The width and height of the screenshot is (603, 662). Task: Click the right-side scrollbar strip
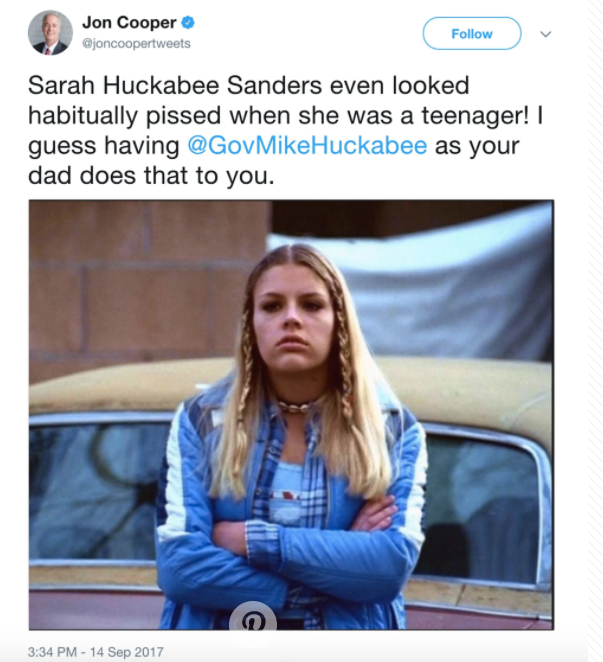click(x=595, y=331)
